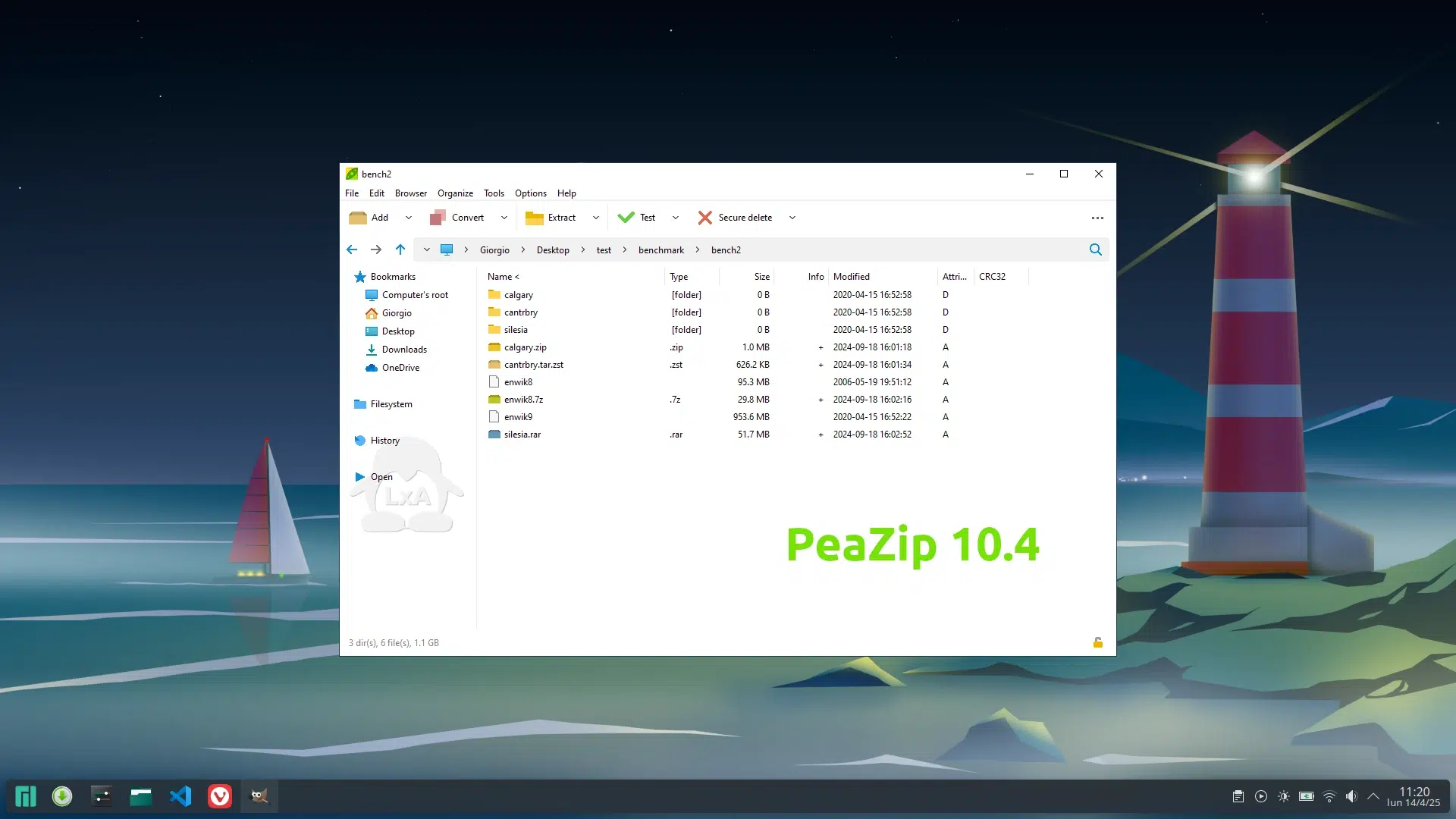Open the search magnifier in the address bar

pos(1095,249)
